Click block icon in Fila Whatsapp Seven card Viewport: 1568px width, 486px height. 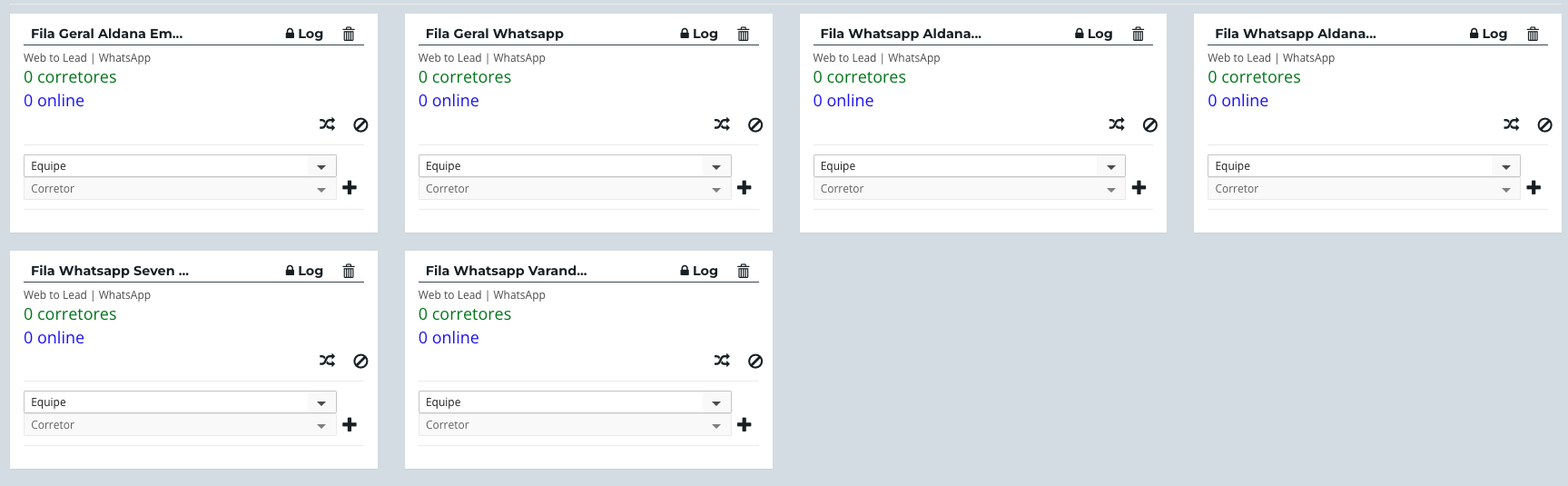[360, 362]
